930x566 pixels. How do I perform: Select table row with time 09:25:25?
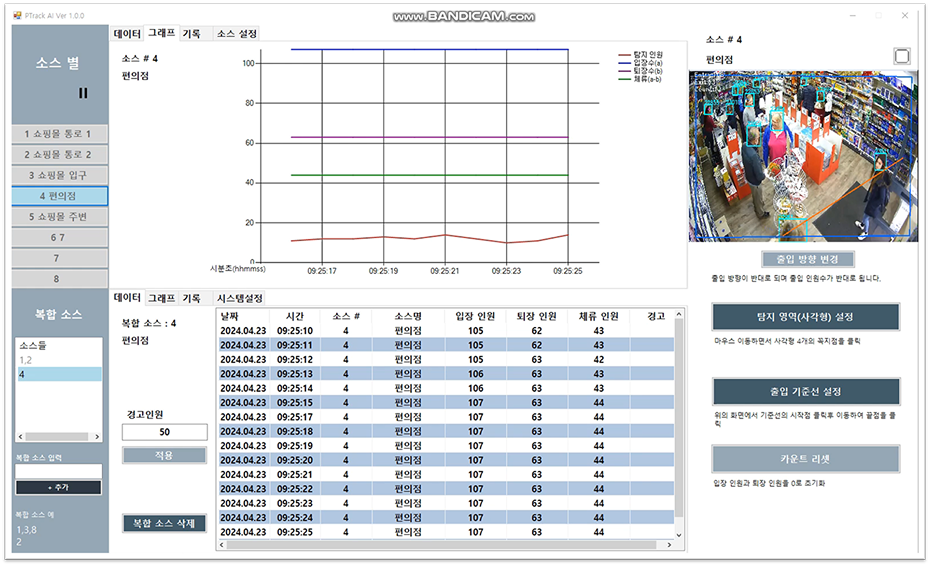446,532
